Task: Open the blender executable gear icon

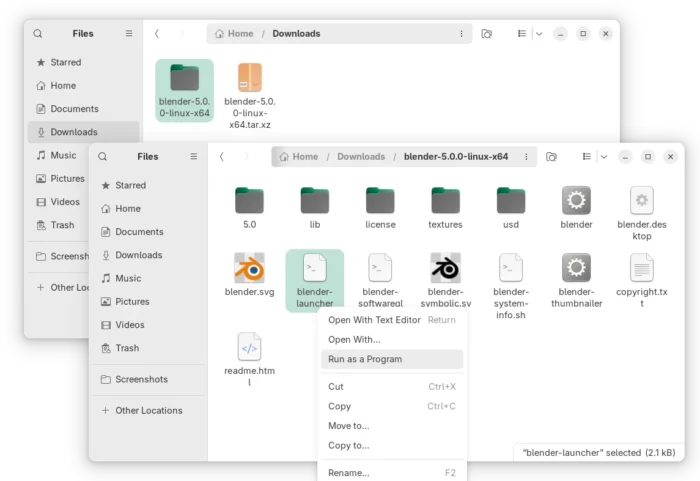Action: [x=576, y=201]
